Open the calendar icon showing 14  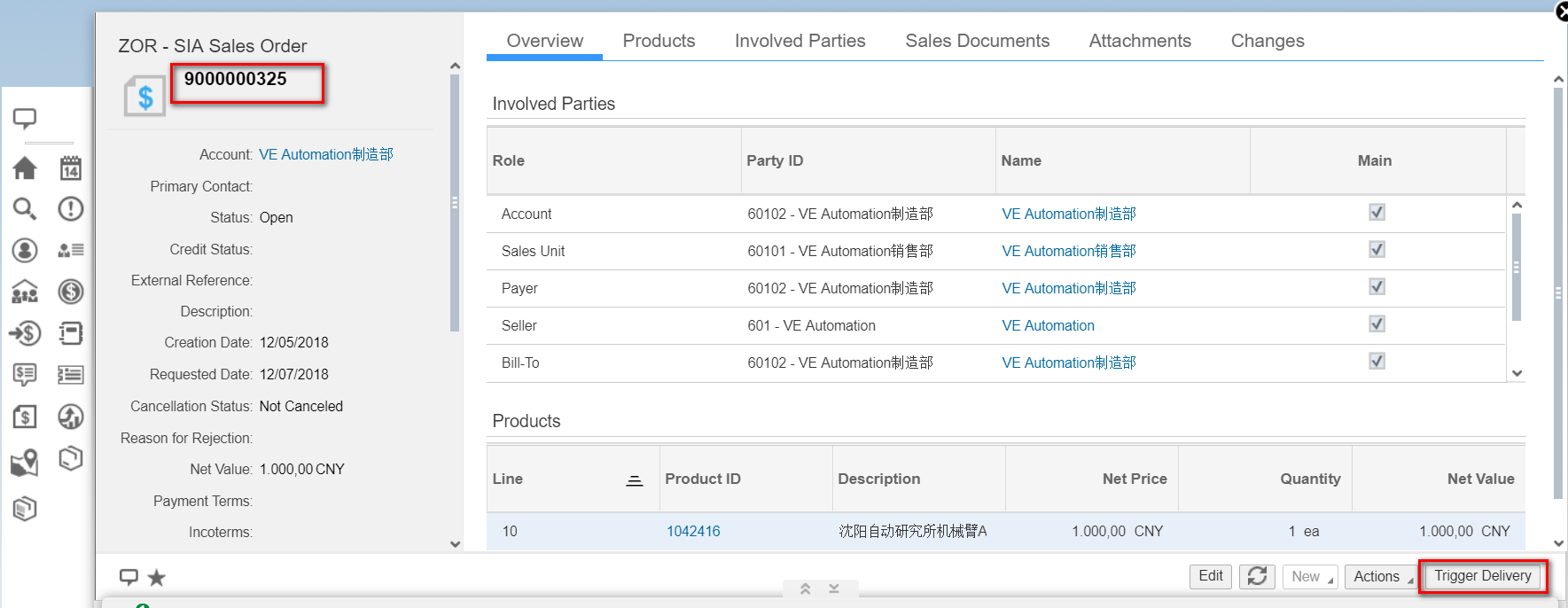71,168
